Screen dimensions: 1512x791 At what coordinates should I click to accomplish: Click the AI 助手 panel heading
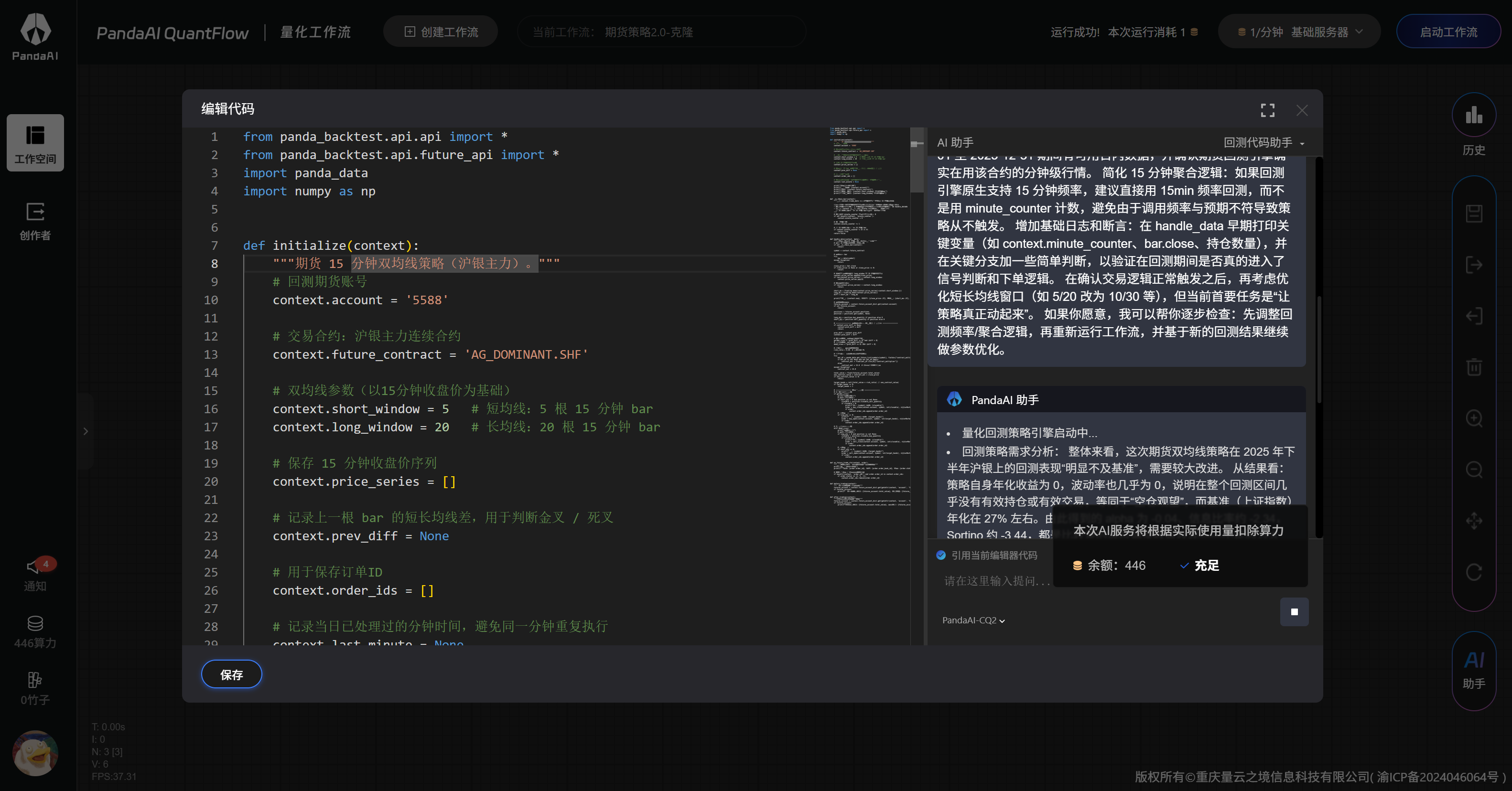tap(955, 143)
